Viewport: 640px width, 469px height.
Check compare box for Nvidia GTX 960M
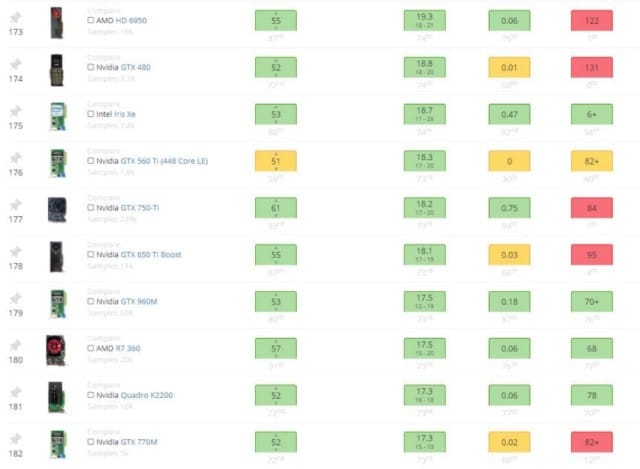click(91, 301)
